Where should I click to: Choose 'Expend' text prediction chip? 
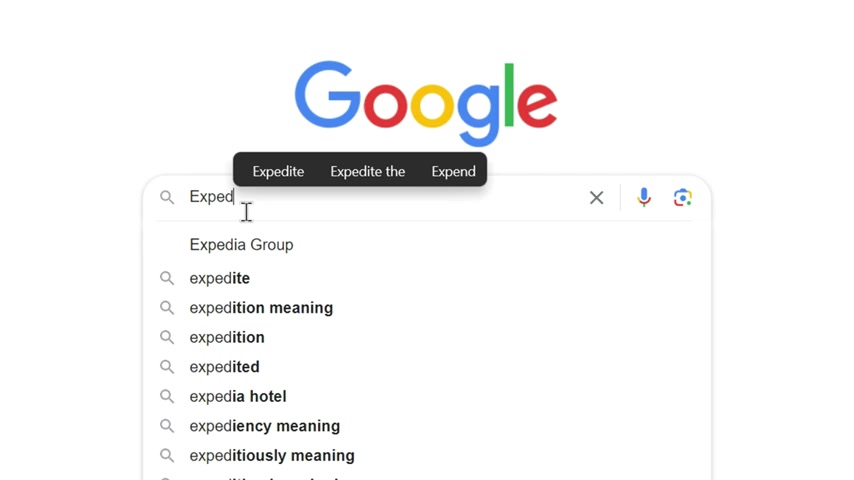coord(453,171)
